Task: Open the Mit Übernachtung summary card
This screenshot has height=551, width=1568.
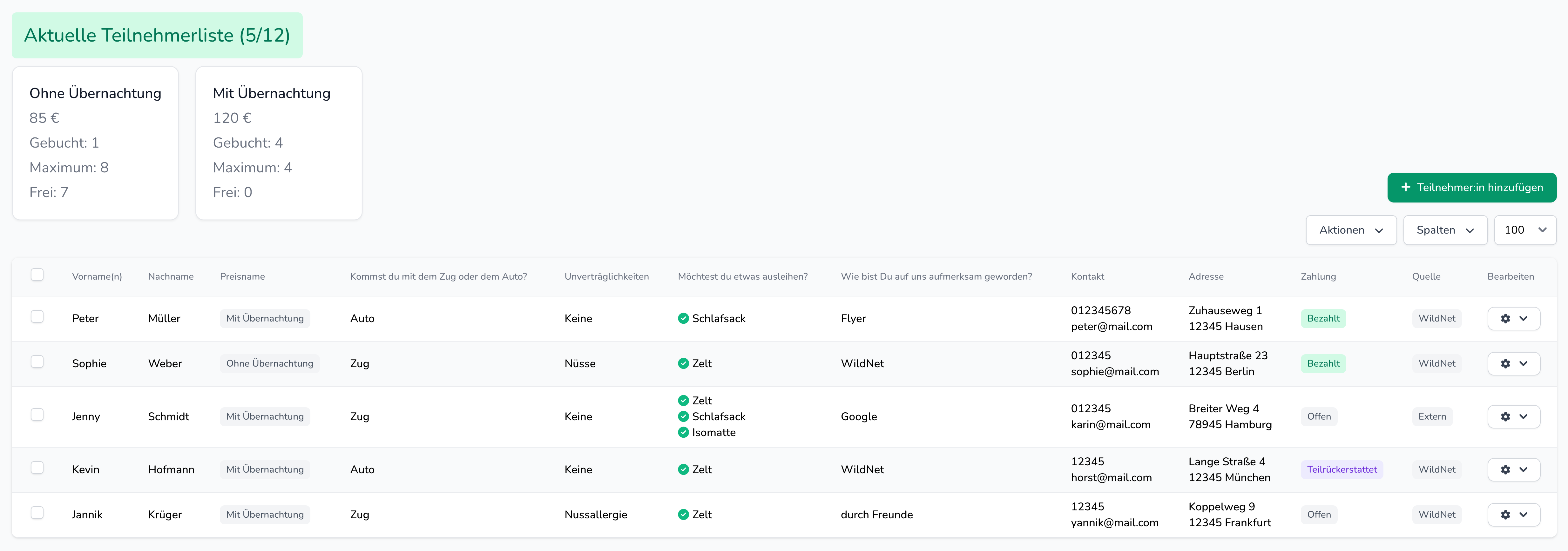Action: point(279,143)
